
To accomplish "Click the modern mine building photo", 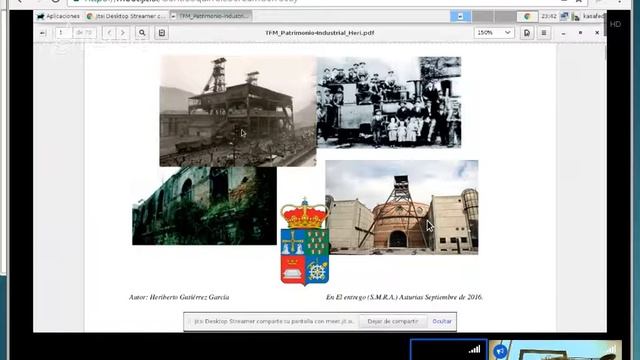I will (402, 207).
